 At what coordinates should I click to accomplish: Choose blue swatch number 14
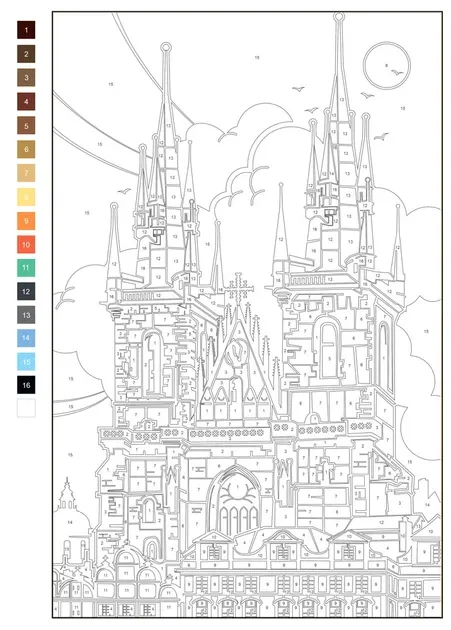click(x=26, y=338)
